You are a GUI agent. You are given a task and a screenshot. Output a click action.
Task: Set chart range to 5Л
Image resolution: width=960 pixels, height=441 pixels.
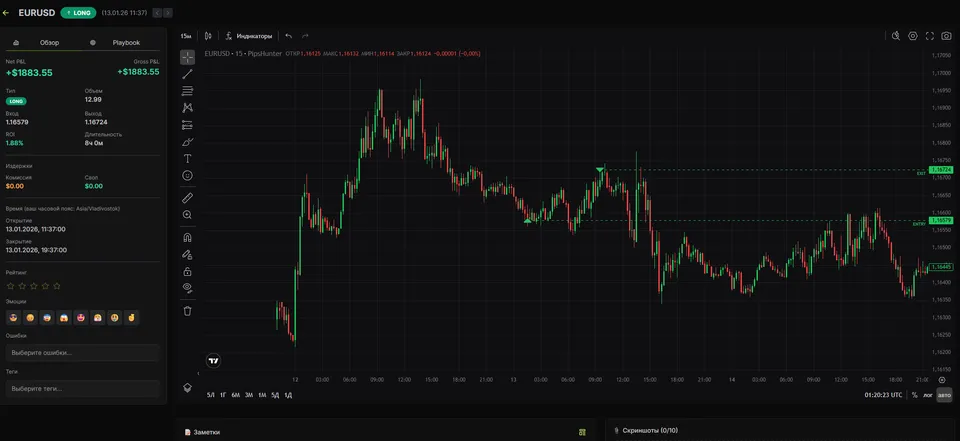[x=211, y=396]
